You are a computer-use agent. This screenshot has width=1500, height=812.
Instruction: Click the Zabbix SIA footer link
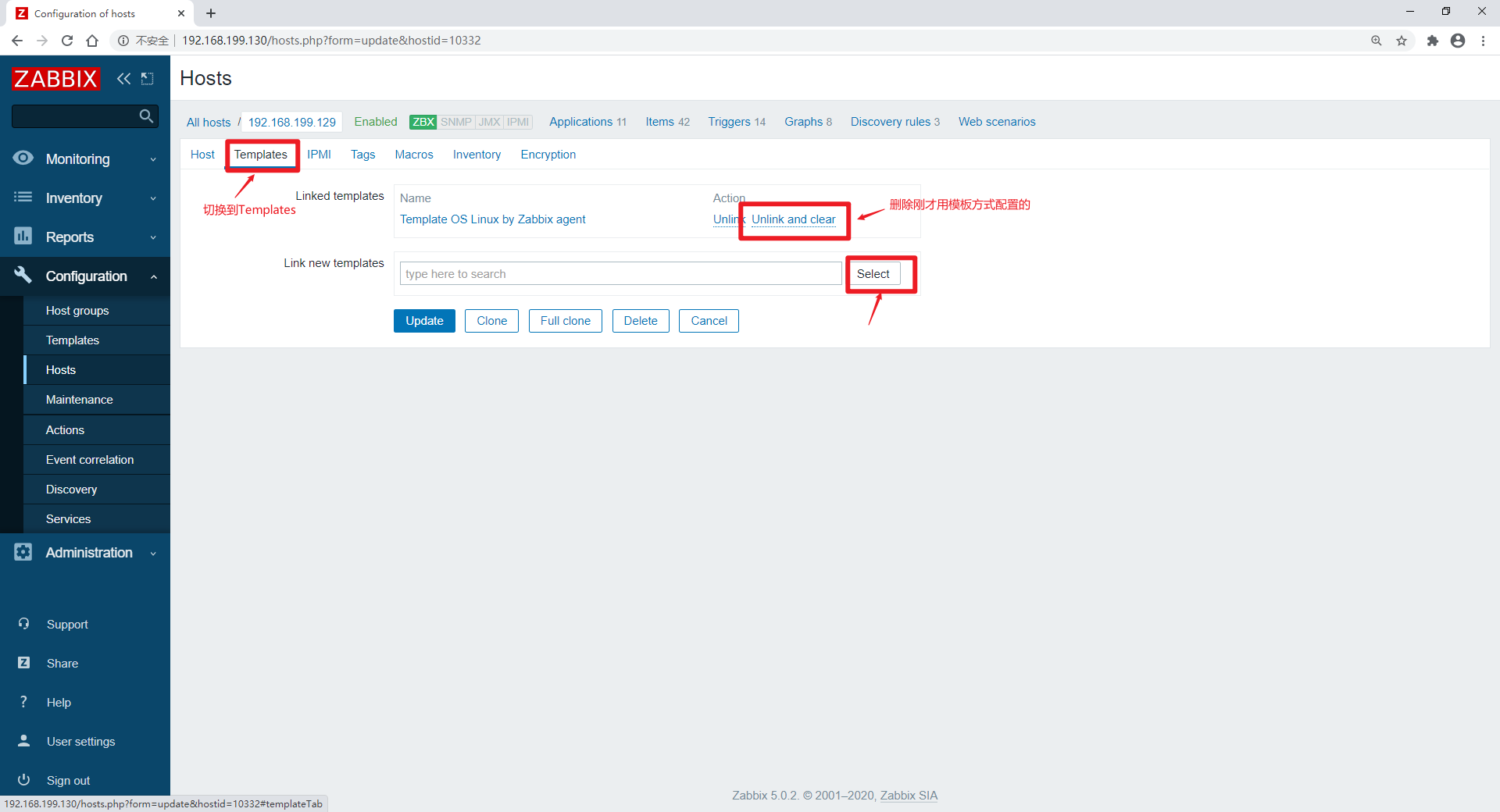[x=909, y=796]
